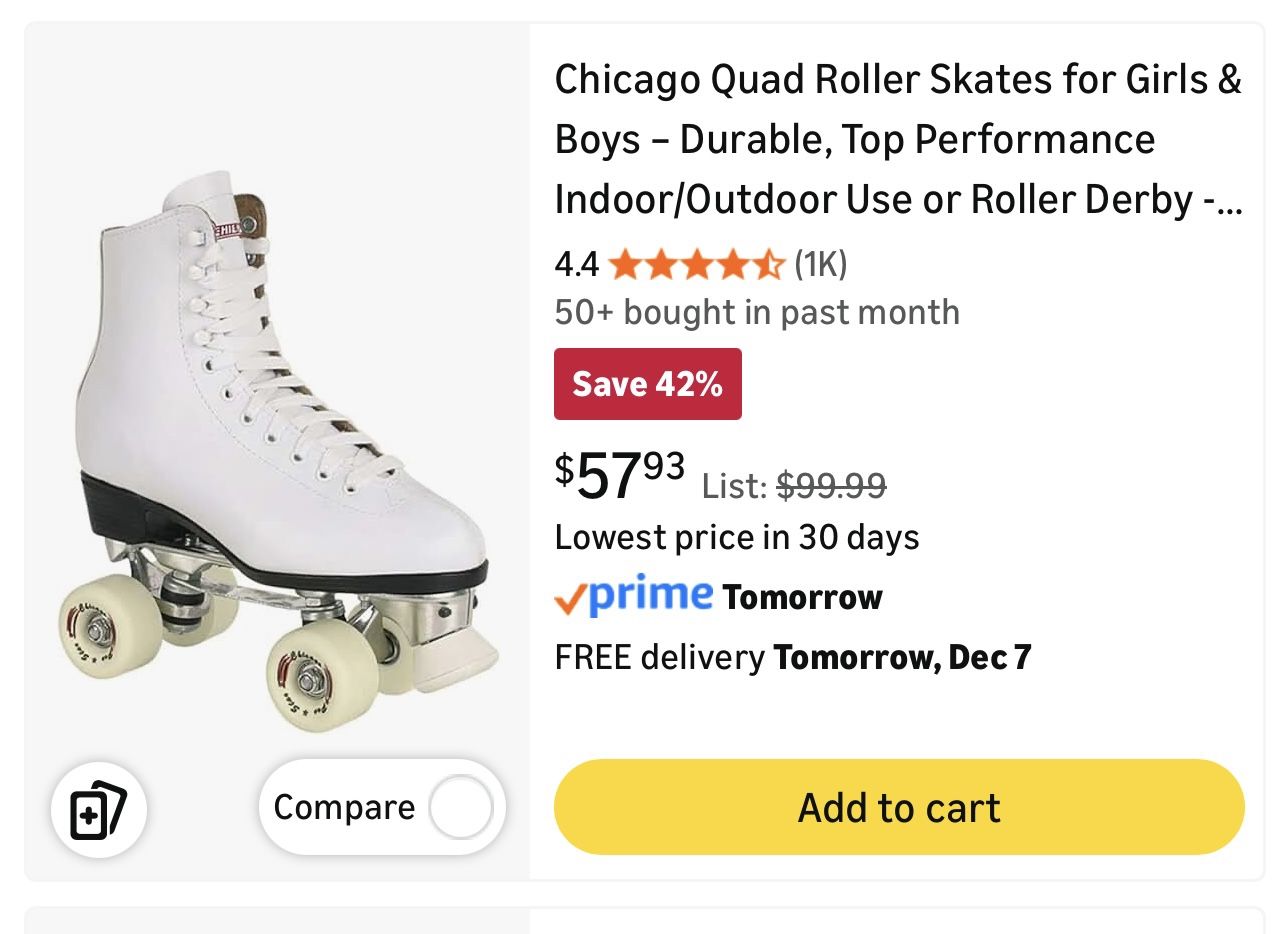1287x934 pixels.
Task: Click the red Save 42% badge
Action: [x=647, y=384]
